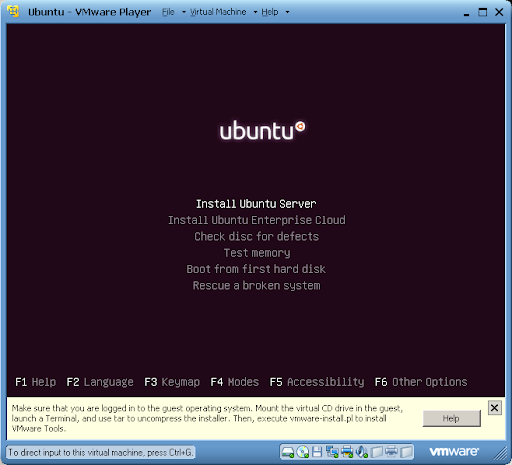Image resolution: width=512 pixels, height=465 pixels.
Task: Select Install Ubuntu Server boot option
Action: pos(256,204)
